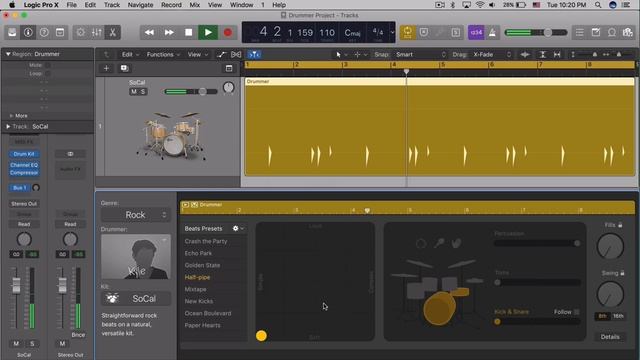Open the Media Browser icon
Viewport: 640px width, 360px height.
pos(627,32)
